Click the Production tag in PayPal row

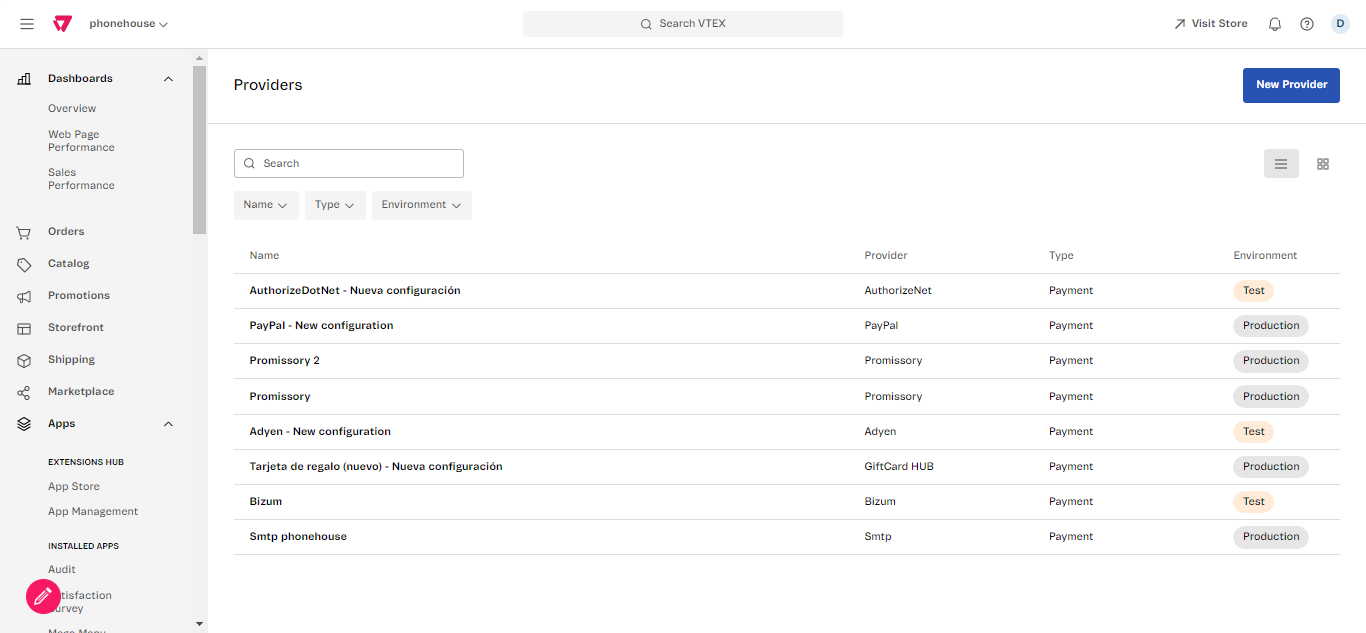1271,326
